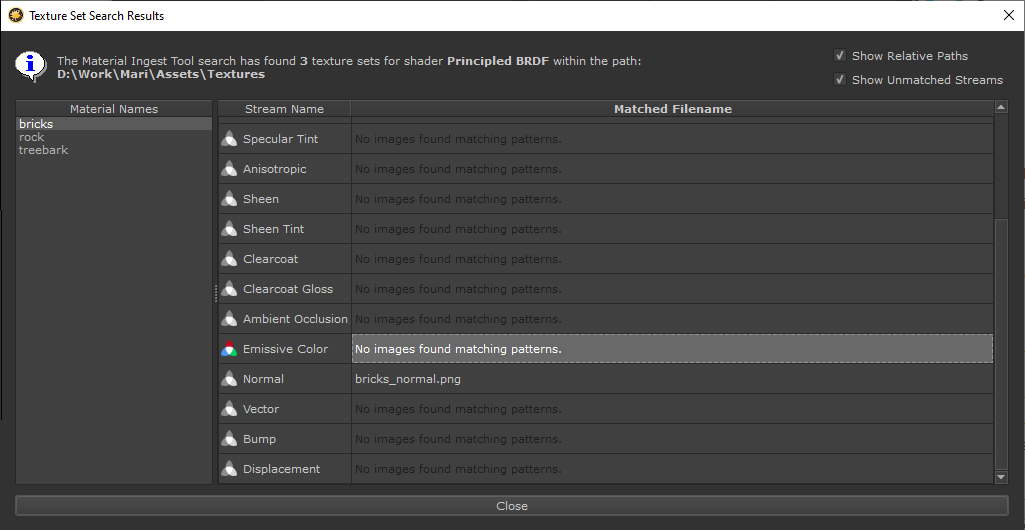
Task: Select the treebark material
Action: 44,150
